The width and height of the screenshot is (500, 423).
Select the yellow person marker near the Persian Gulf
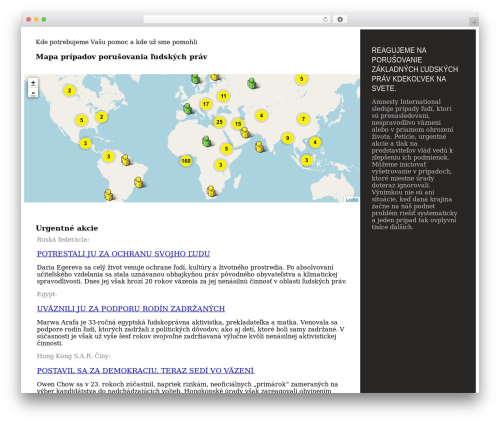(245, 132)
